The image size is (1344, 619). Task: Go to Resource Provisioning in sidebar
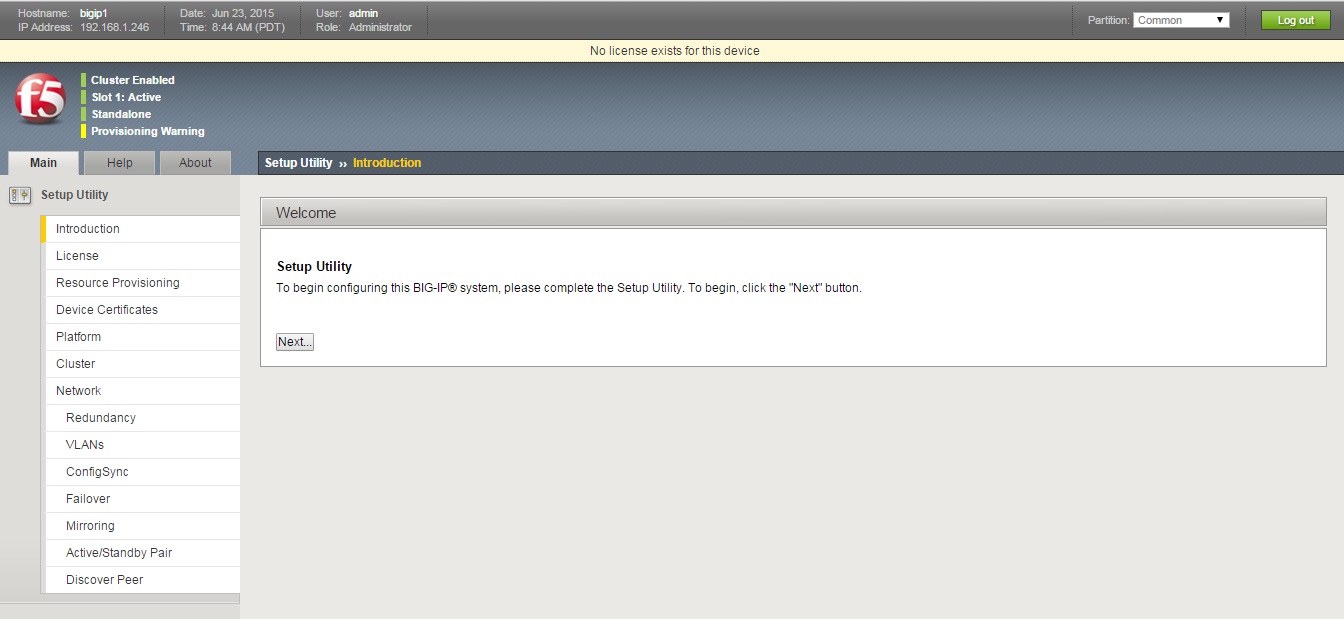117,283
